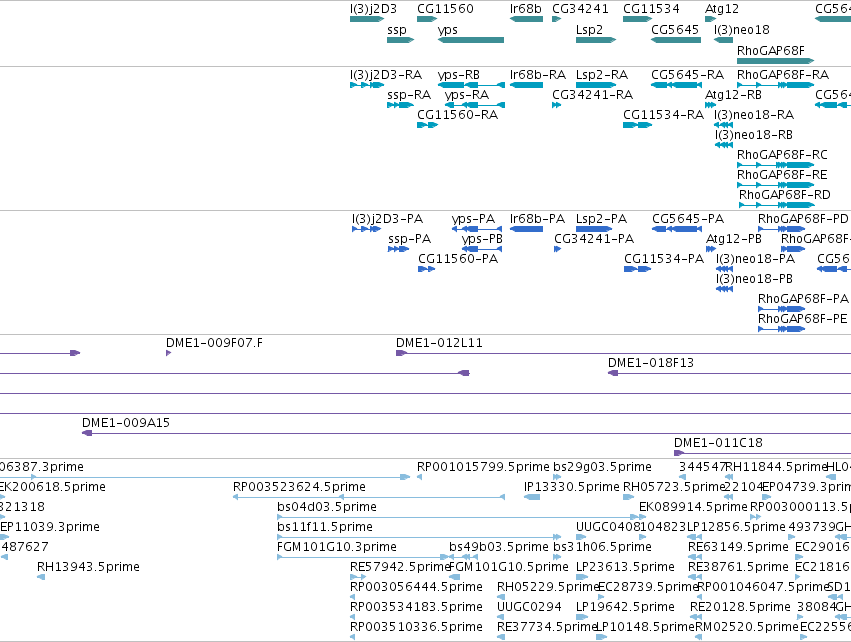Screen dimensions: 851x642
Task: Select the yps gene label
Action: coord(448,30)
